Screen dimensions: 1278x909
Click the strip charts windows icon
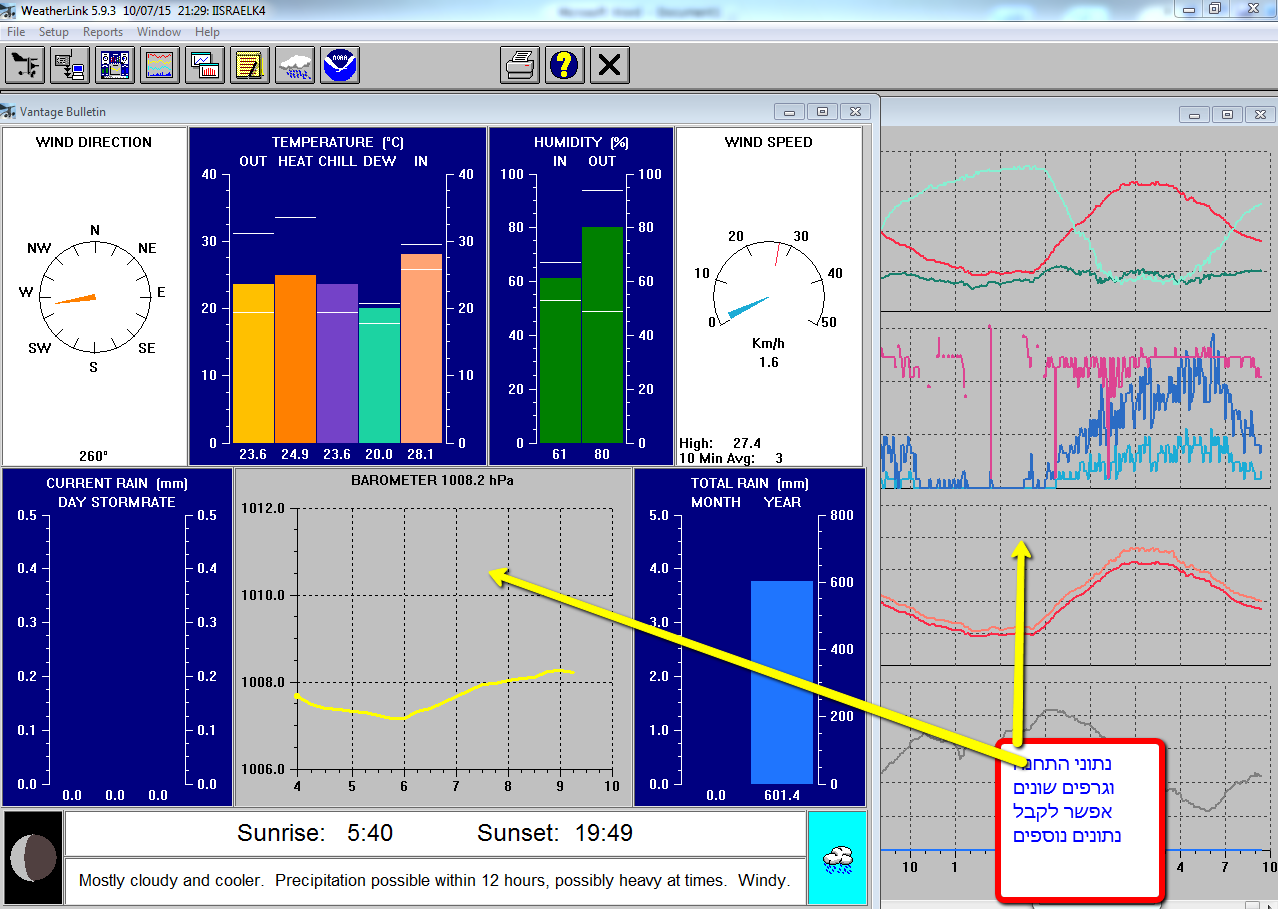(x=205, y=66)
